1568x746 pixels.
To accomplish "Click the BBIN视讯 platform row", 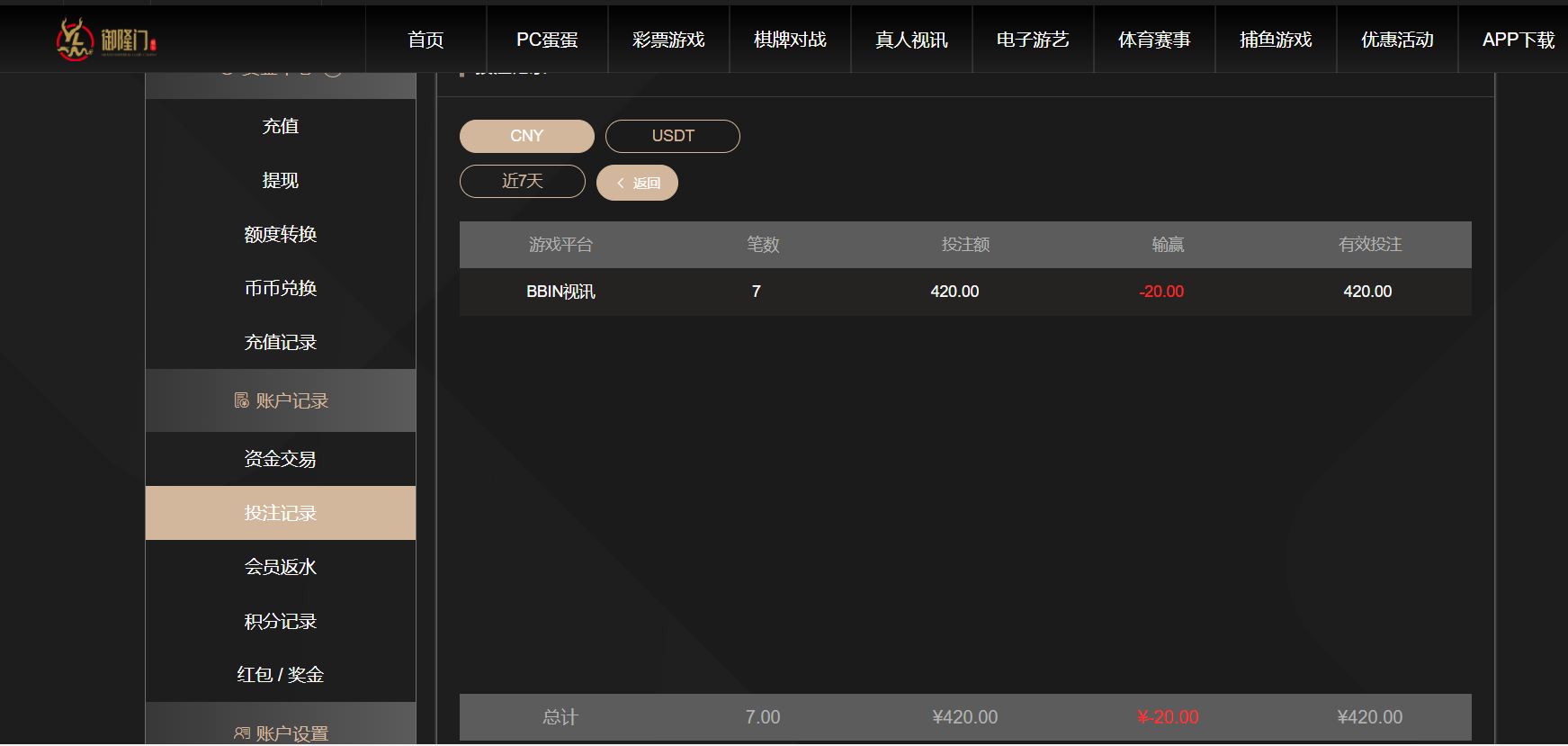I will click(x=965, y=292).
